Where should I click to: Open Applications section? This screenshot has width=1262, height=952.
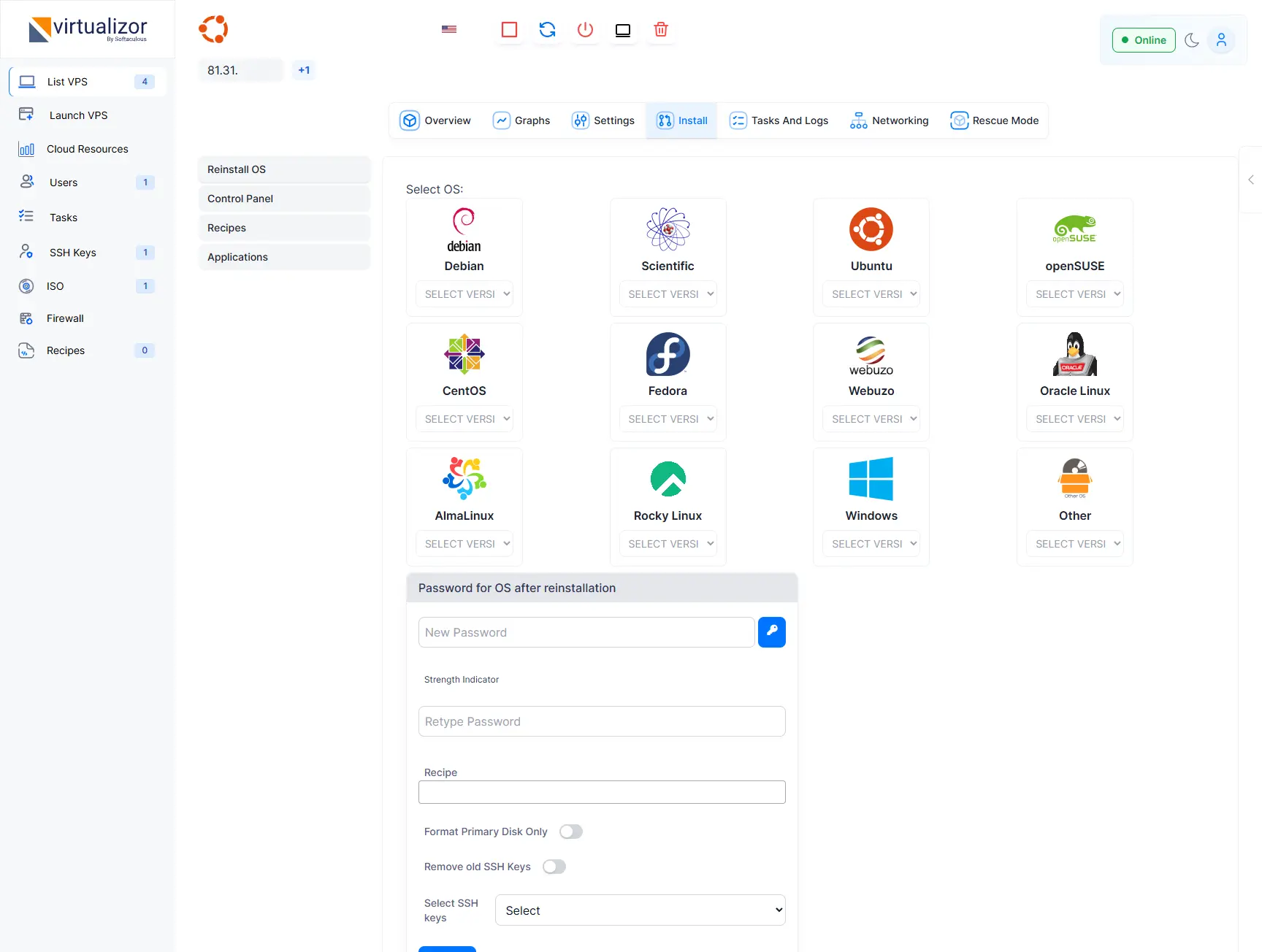[x=284, y=257]
